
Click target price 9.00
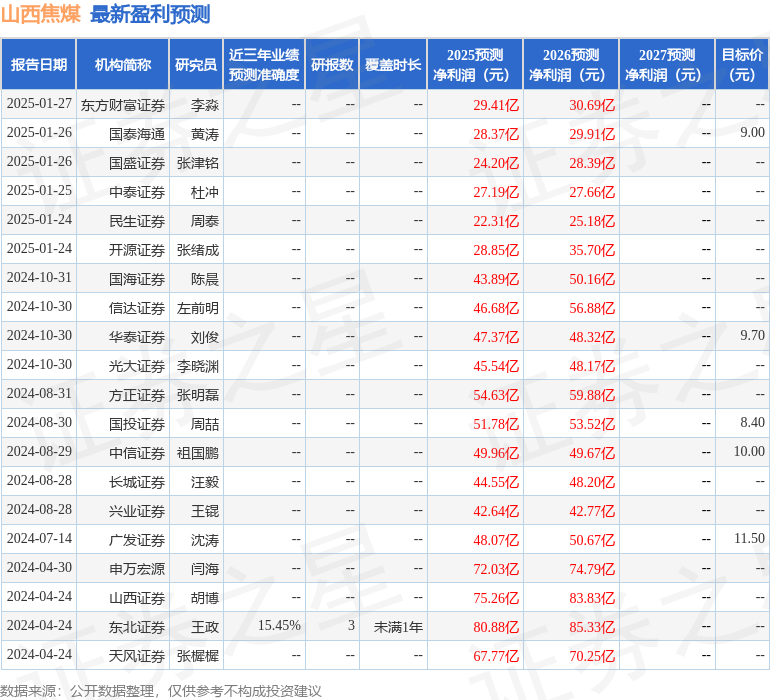click(752, 133)
